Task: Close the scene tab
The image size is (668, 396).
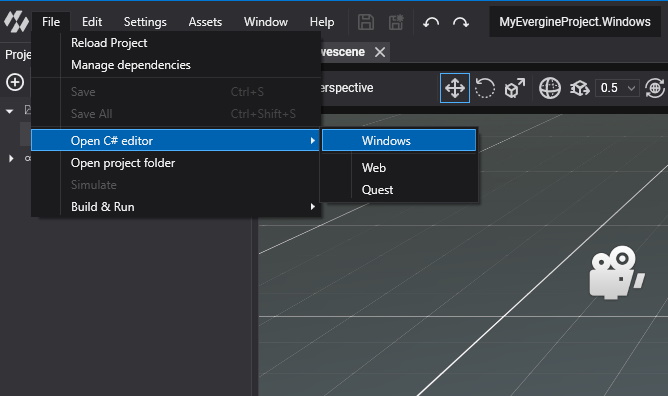Action: click(x=380, y=52)
